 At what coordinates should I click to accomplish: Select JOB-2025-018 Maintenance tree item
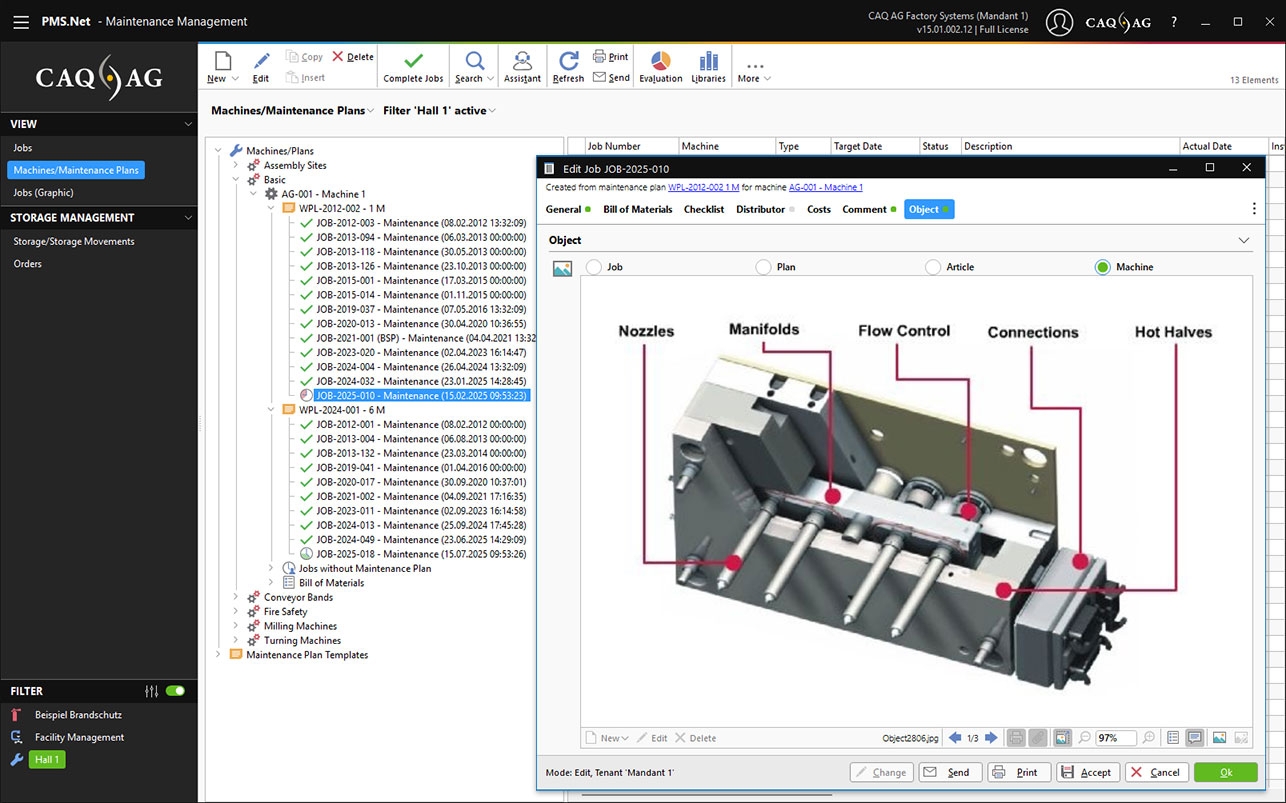click(x=421, y=554)
